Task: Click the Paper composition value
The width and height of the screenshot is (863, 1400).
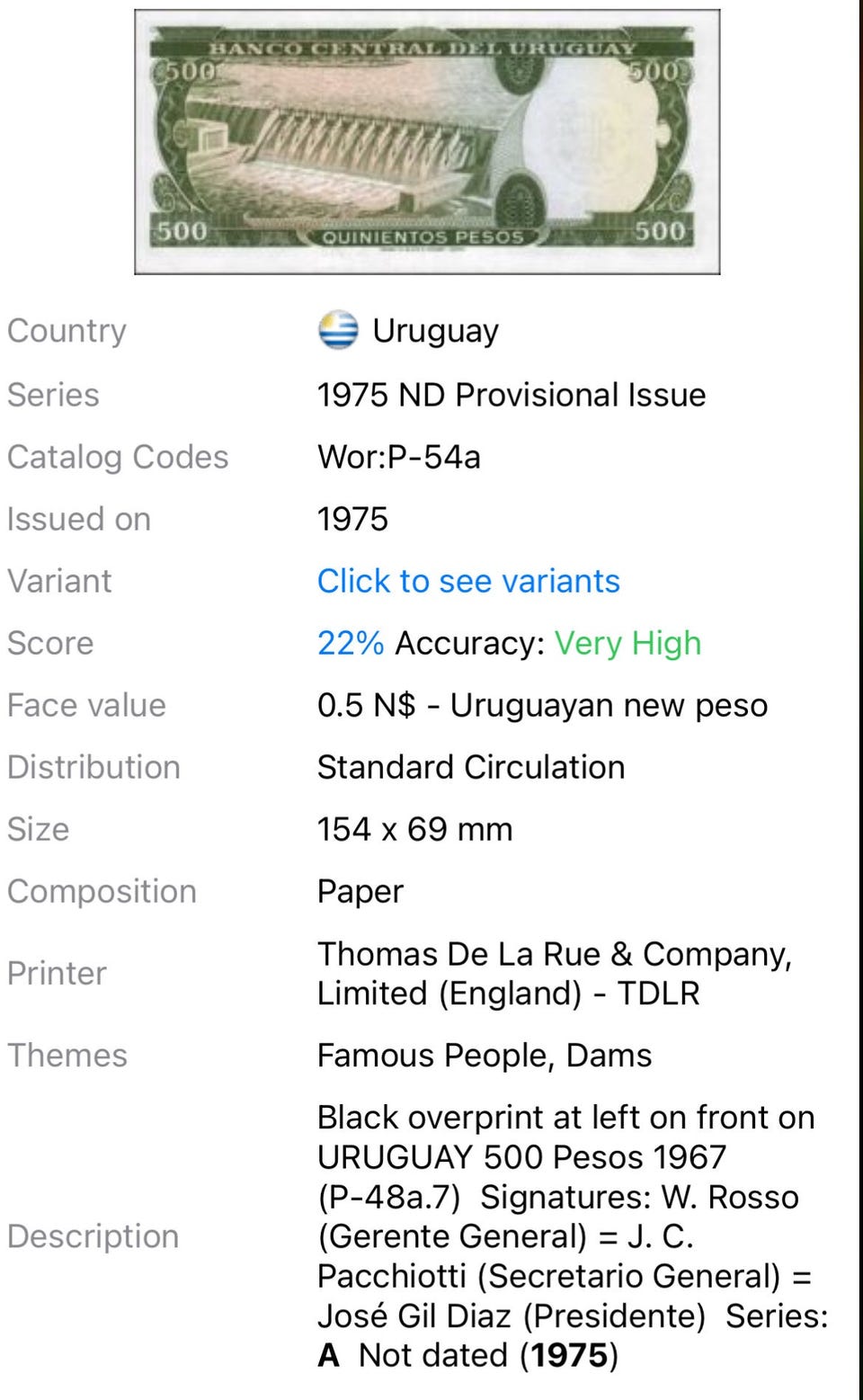Action: [x=360, y=891]
